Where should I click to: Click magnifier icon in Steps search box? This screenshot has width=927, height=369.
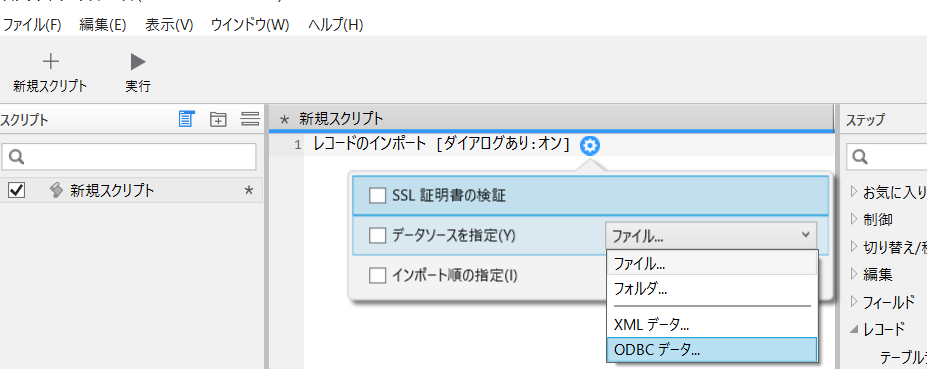tap(860, 157)
